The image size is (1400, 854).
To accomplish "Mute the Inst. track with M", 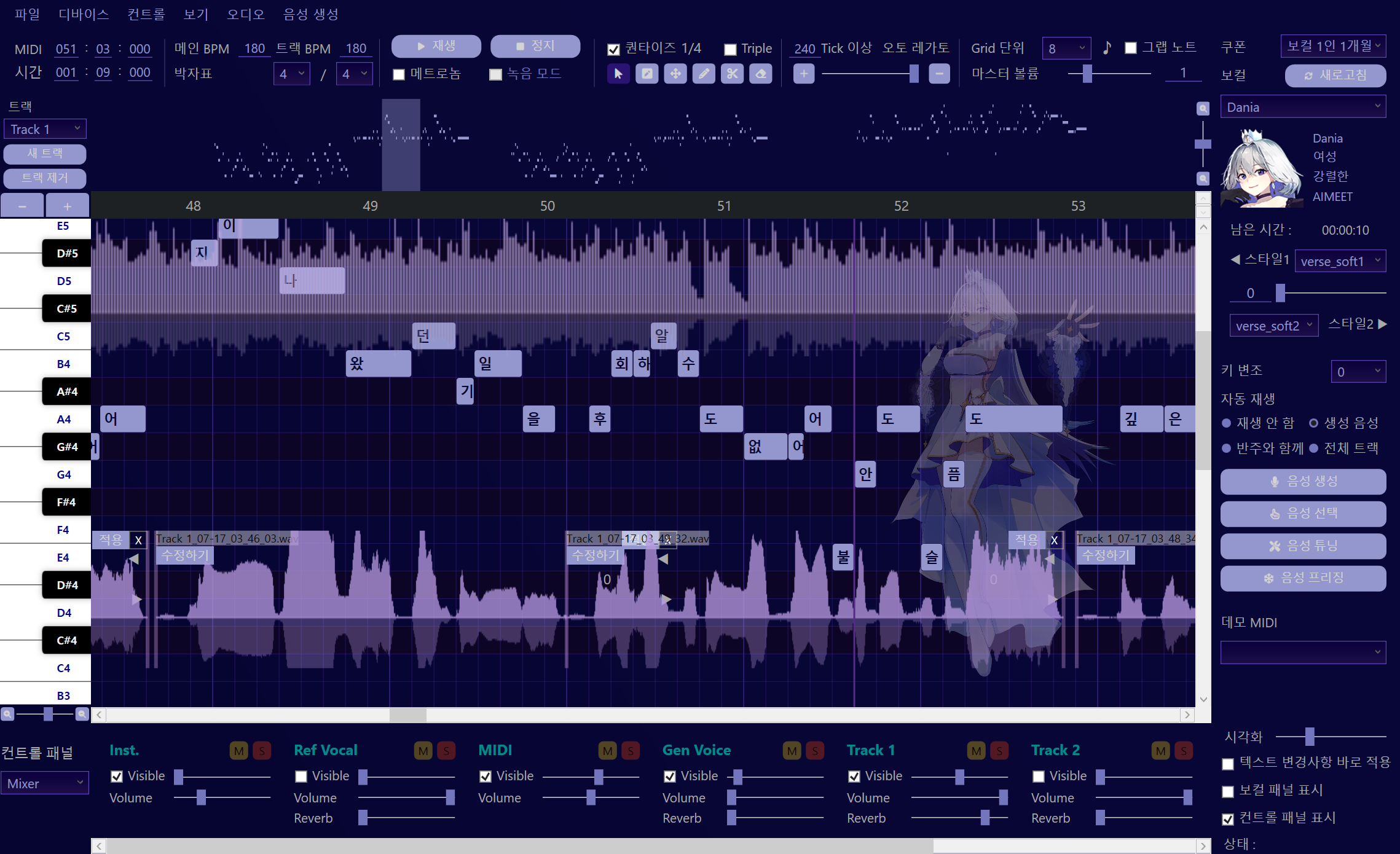I will [239, 751].
